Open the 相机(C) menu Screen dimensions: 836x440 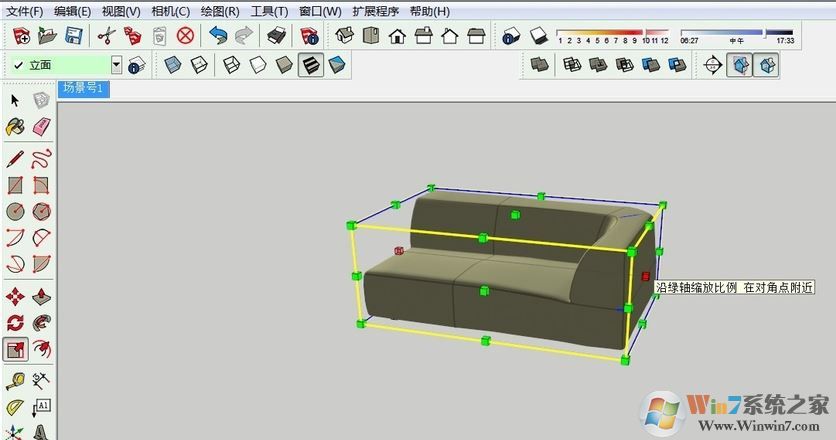[170, 11]
